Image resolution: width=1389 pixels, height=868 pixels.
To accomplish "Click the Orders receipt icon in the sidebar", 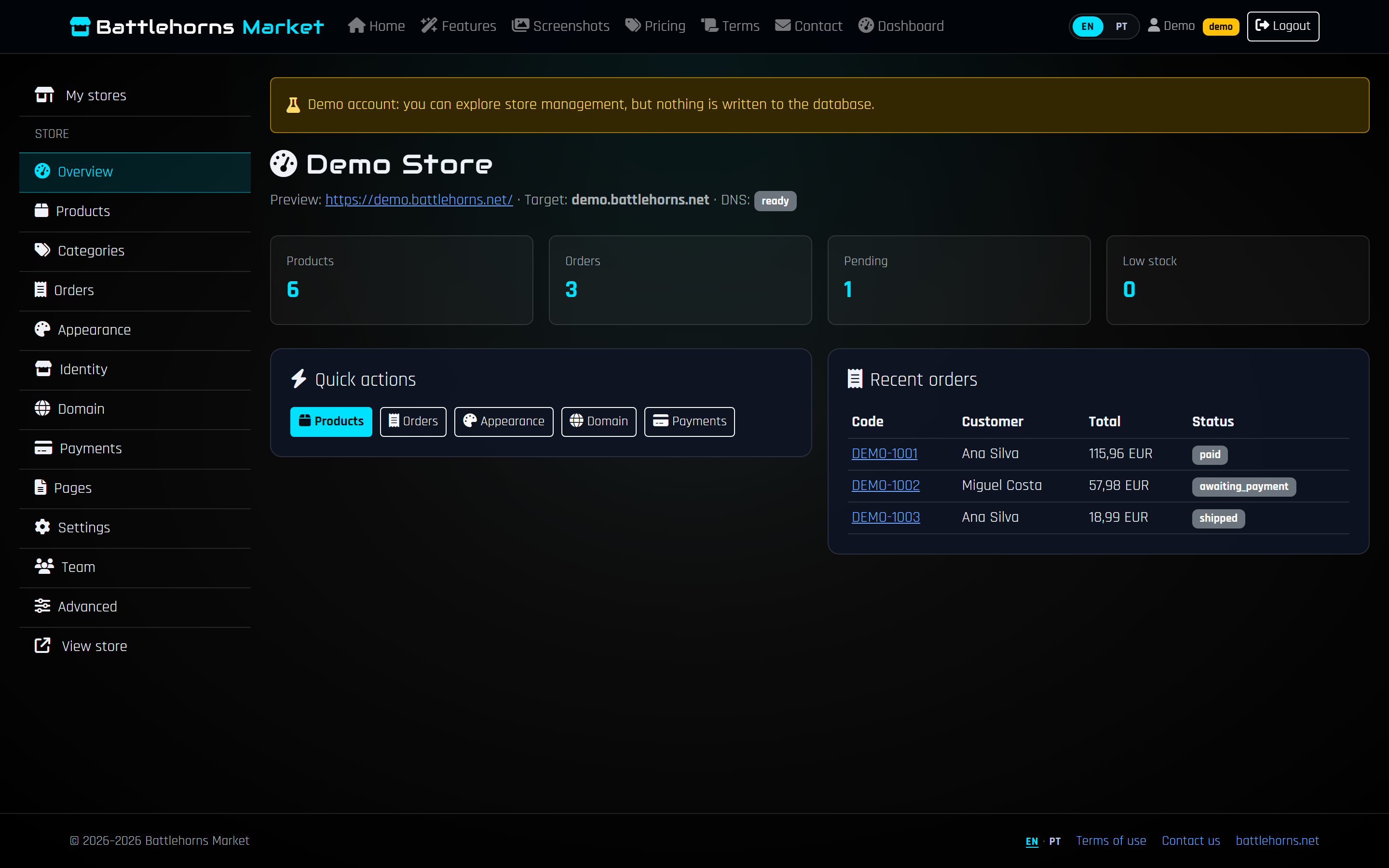I will tap(40, 289).
